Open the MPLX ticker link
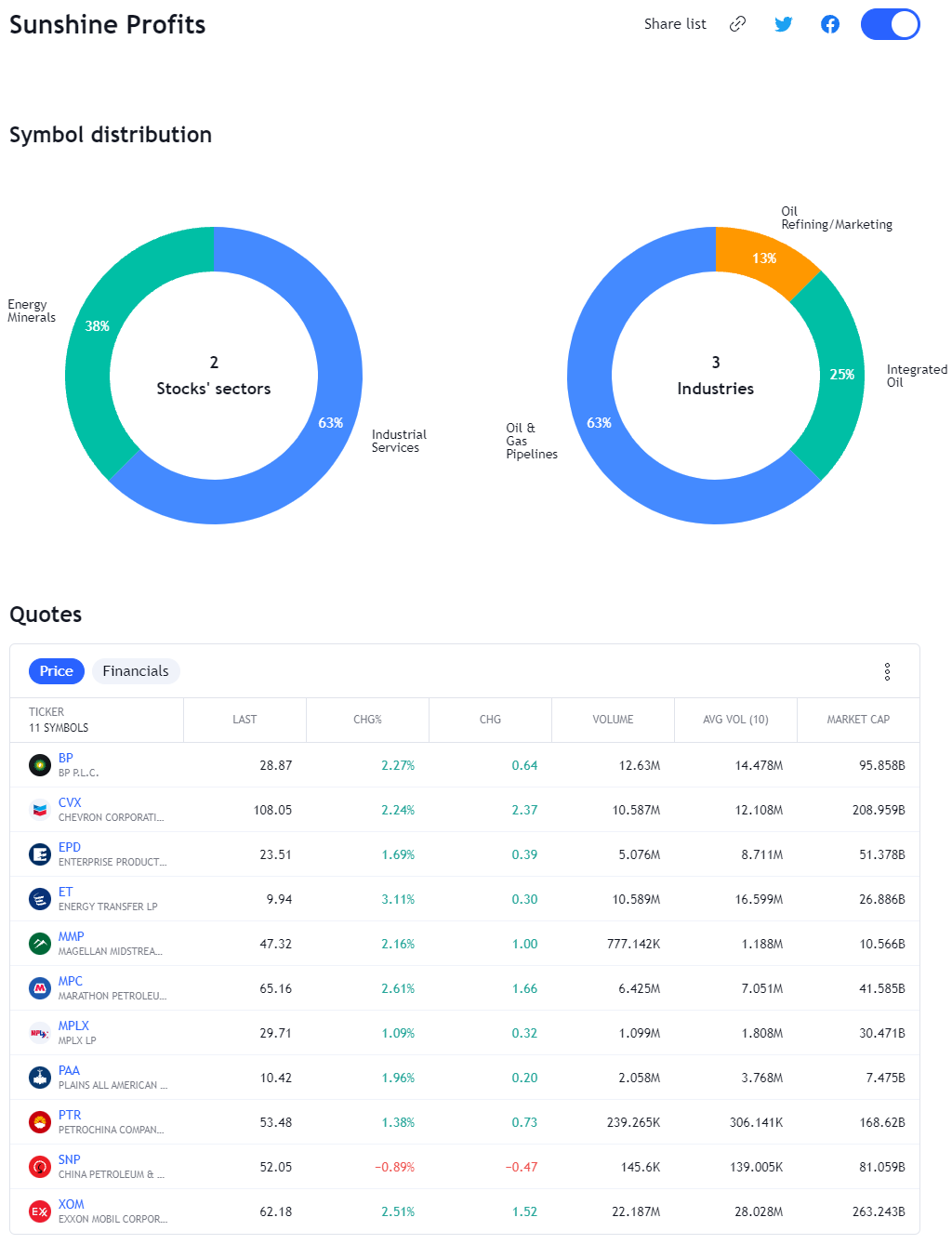This screenshot has height=1244, width=952. (x=74, y=1026)
